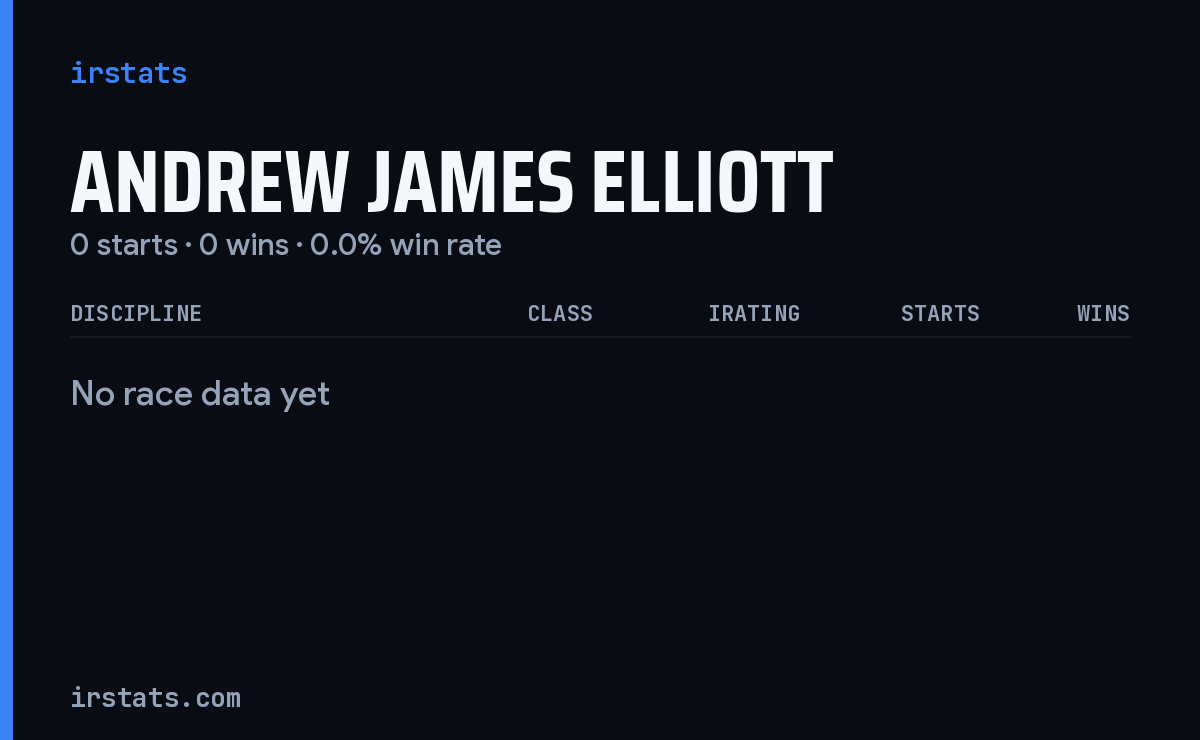Sort by the CLASS column header

pos(560,313)
